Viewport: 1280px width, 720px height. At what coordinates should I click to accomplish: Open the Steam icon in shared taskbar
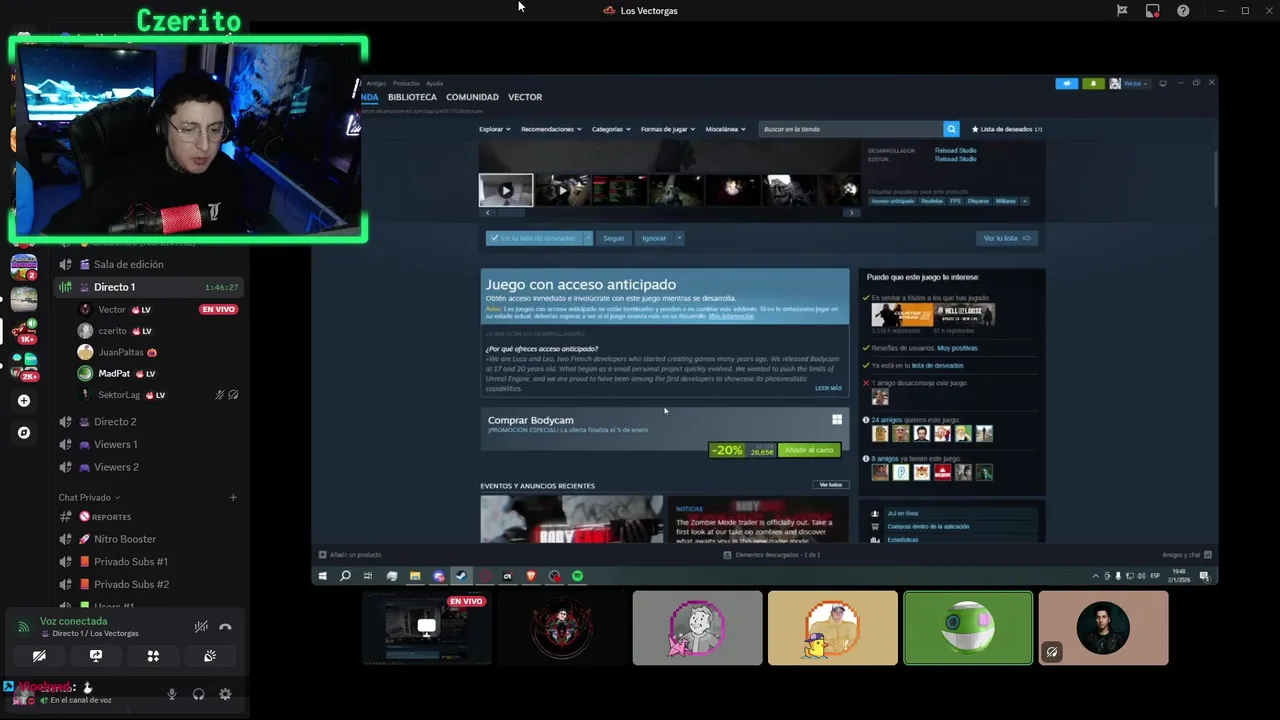pos(461,576)
